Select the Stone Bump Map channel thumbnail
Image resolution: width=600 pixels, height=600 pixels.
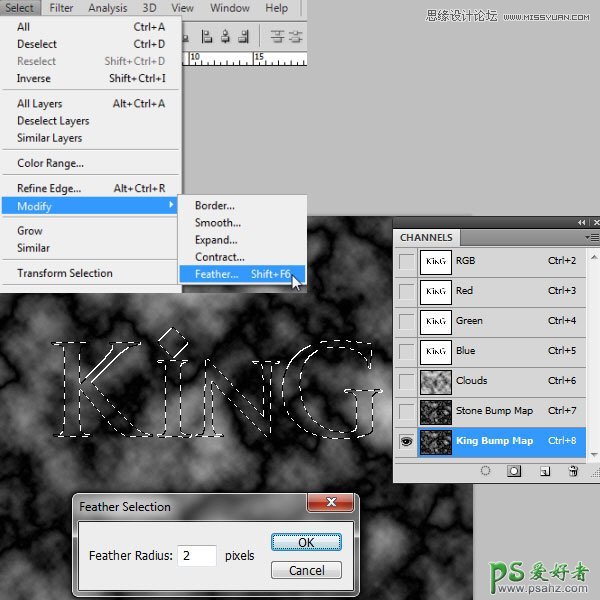point(435,411)
